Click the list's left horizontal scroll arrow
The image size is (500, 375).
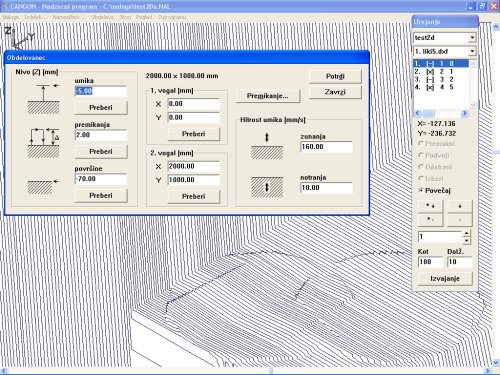click(x=418, y=113)
